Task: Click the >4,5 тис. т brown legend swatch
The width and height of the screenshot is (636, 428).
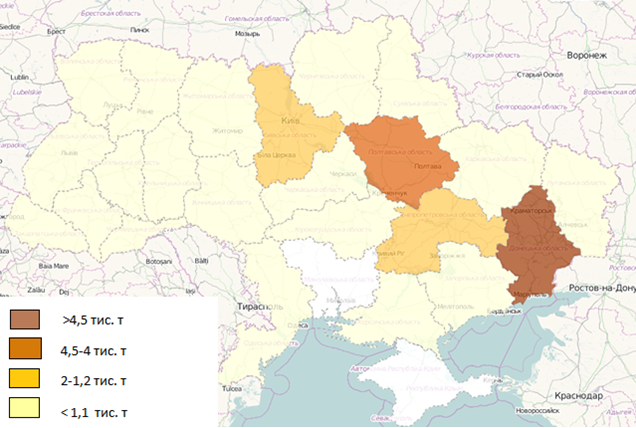Action: pos(27,321)
